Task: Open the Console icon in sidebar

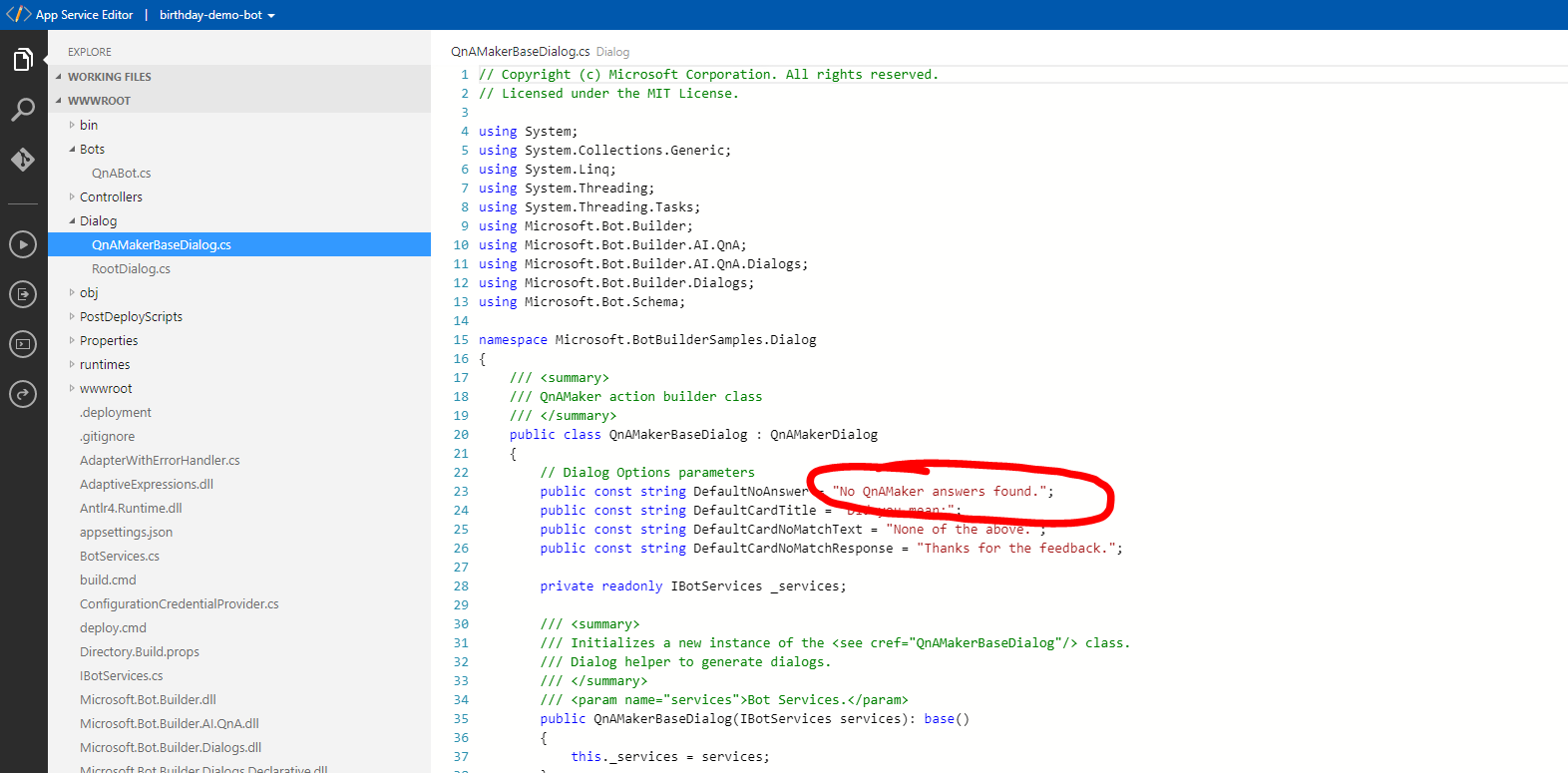Action: [23, 344]
